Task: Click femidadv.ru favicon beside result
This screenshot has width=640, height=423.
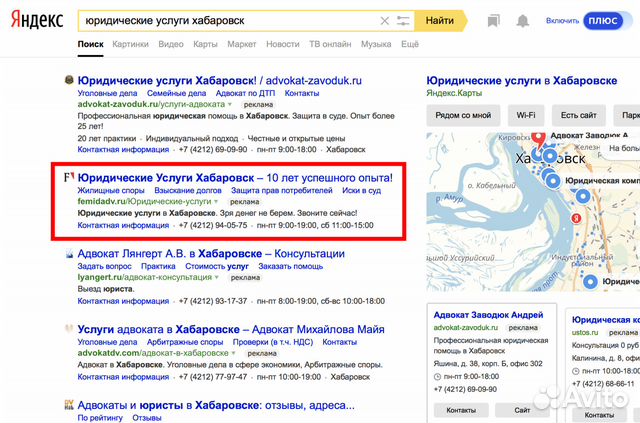Action: [x=69, y=177]
